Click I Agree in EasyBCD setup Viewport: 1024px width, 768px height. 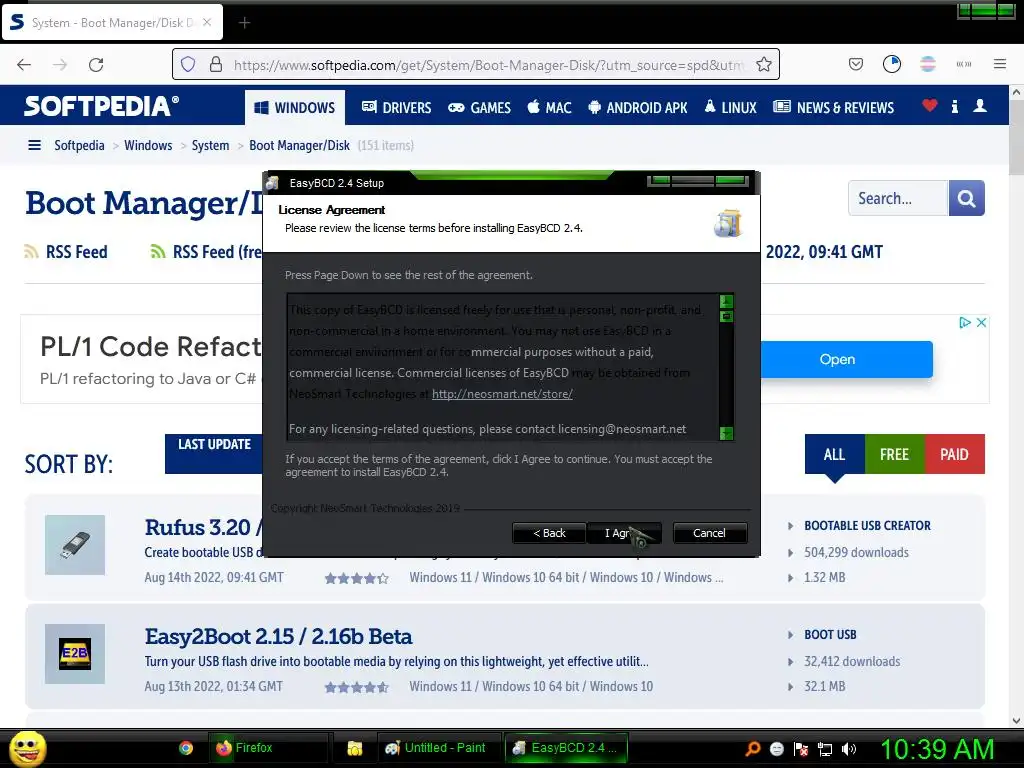(624, 533)
